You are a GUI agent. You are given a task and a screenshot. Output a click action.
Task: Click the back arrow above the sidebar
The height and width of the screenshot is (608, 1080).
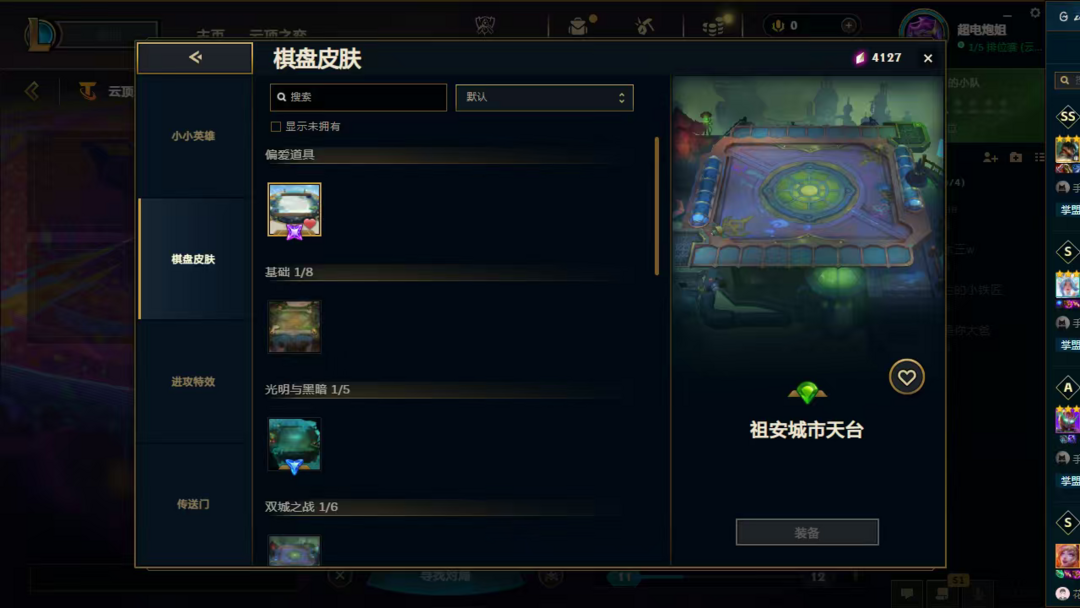[195, 58]
